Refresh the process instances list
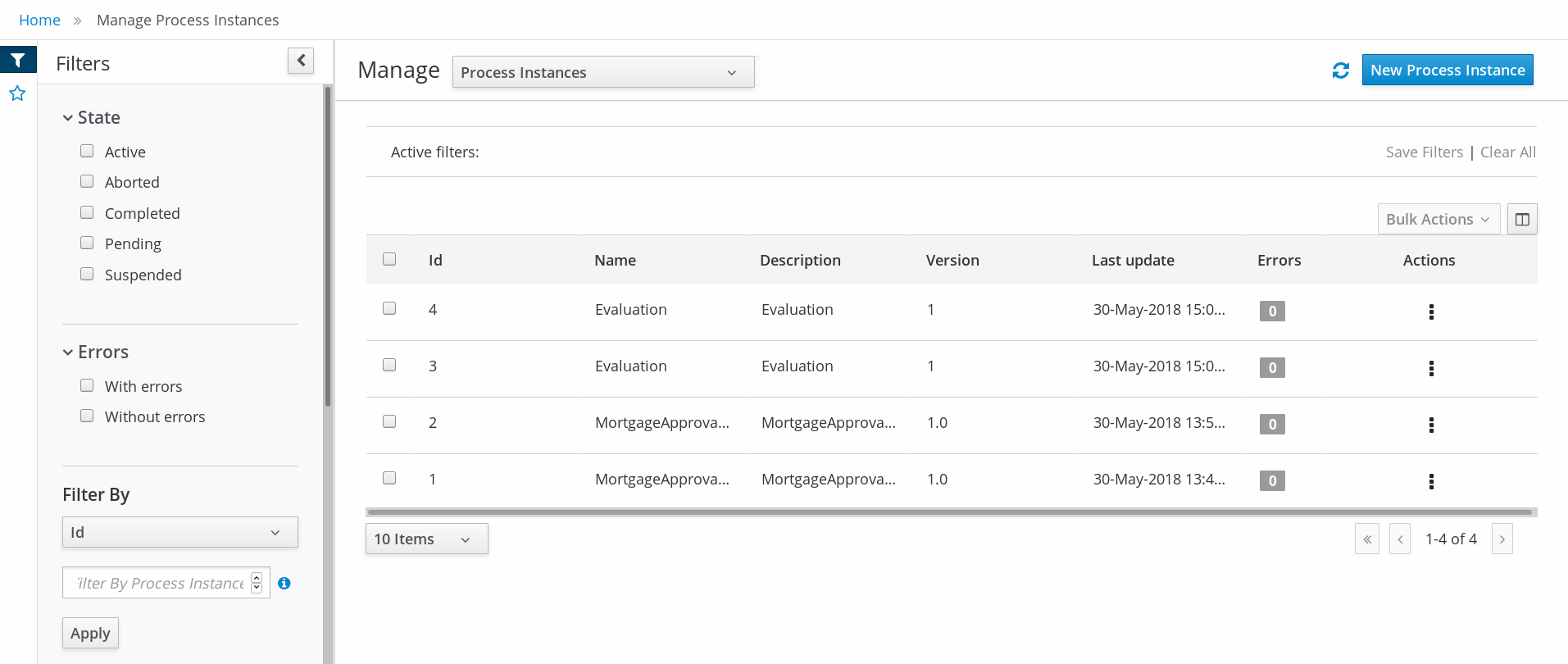The height and width of the screenshot is (664, 1568). click(1341, 70)
